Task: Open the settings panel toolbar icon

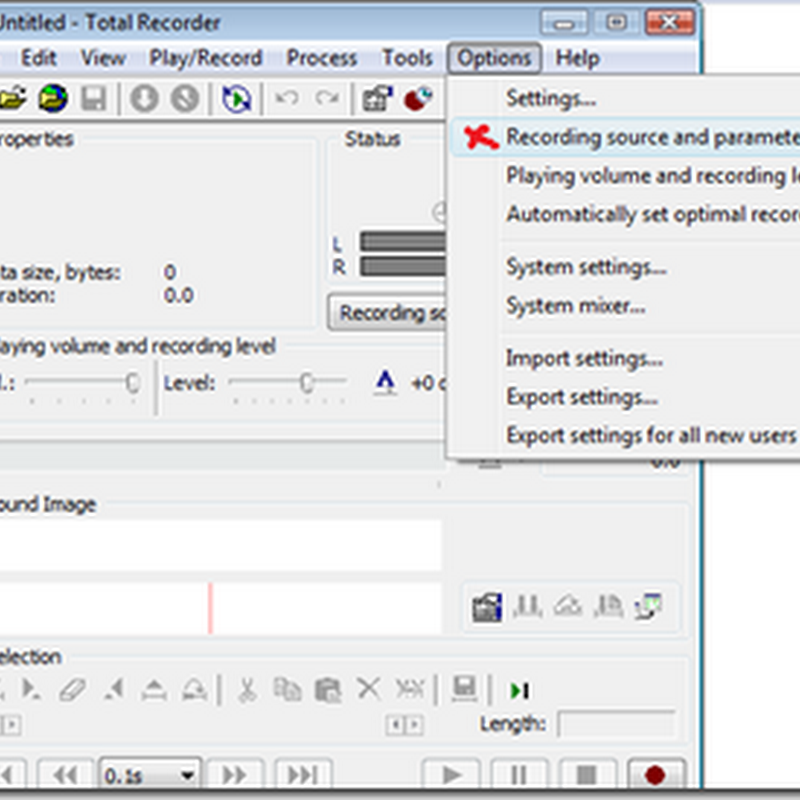Action: (x=377, y=98)
